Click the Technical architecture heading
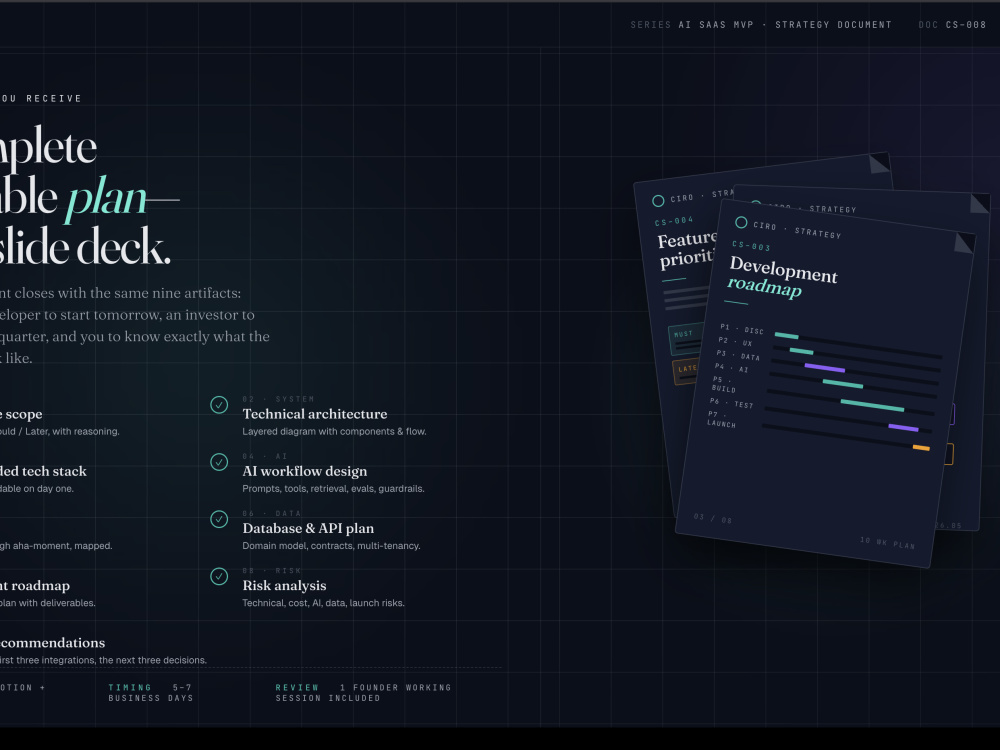This screenshot has width=1000, height=750. 314,414
